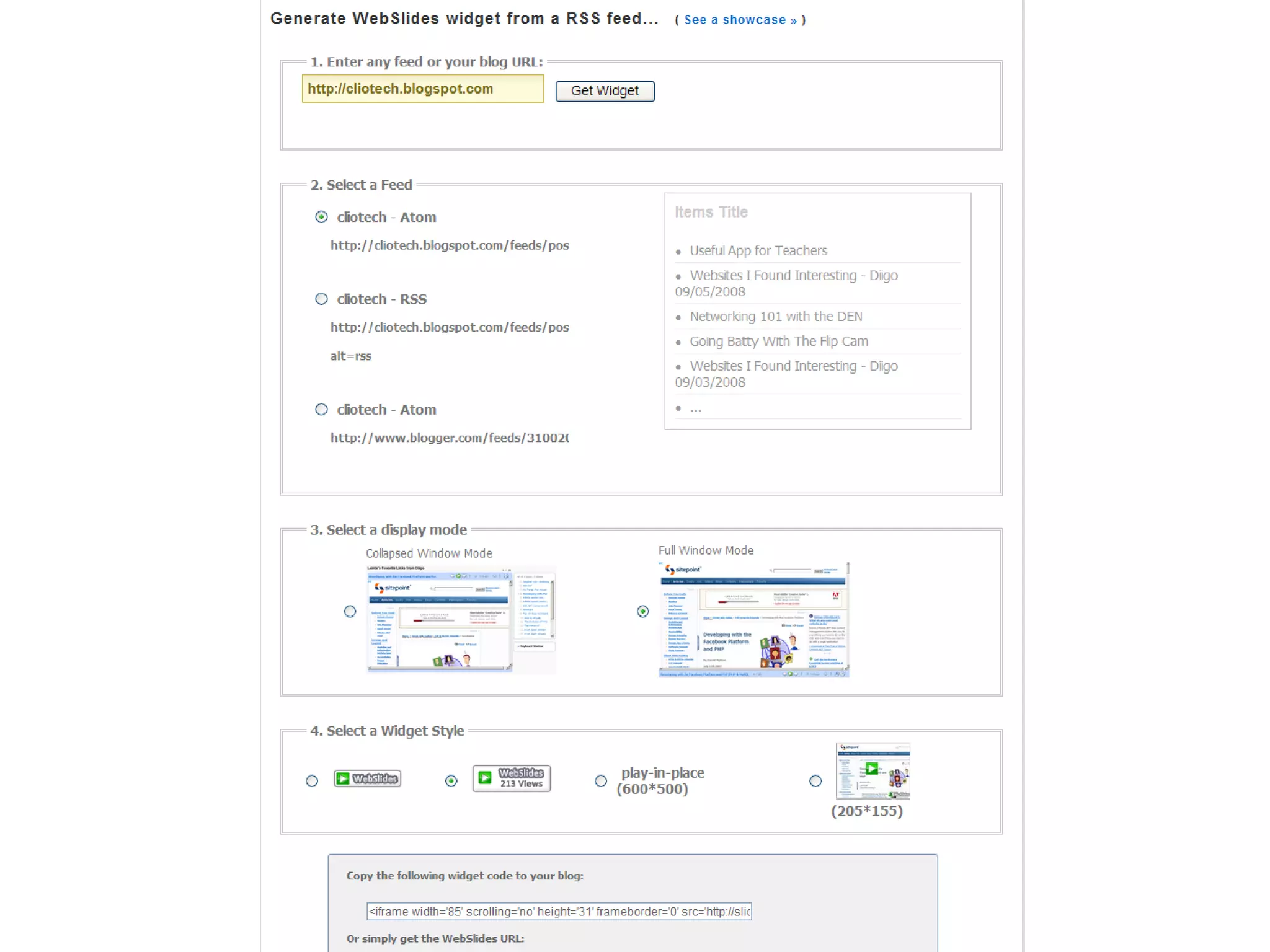Open the See a showcase link
This screenshot has width=1270, height=952.
point(740,20)
